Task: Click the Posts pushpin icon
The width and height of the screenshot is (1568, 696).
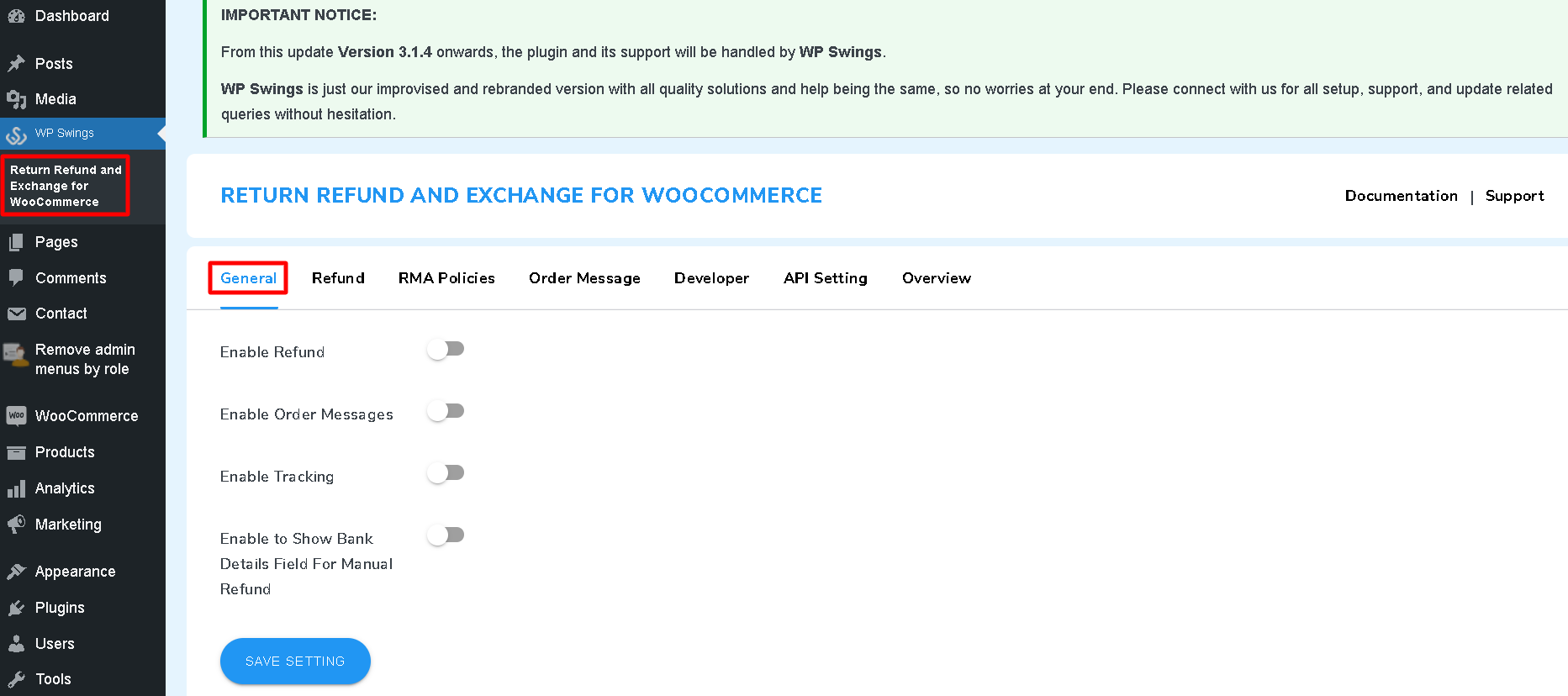Action: click(x=16, y=64)
